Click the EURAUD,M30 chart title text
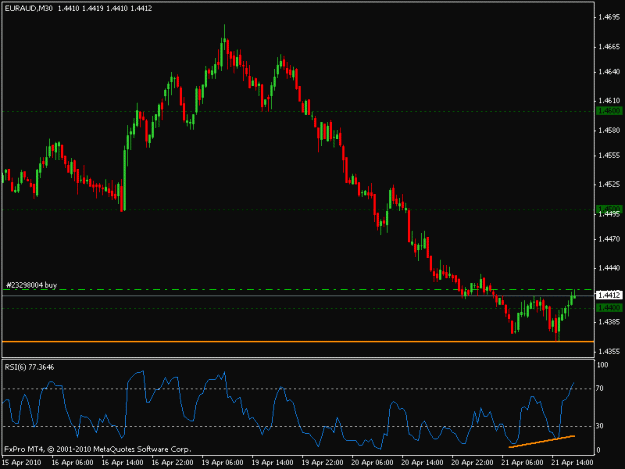This screenshot has width=625, height=469. [28, 8]
